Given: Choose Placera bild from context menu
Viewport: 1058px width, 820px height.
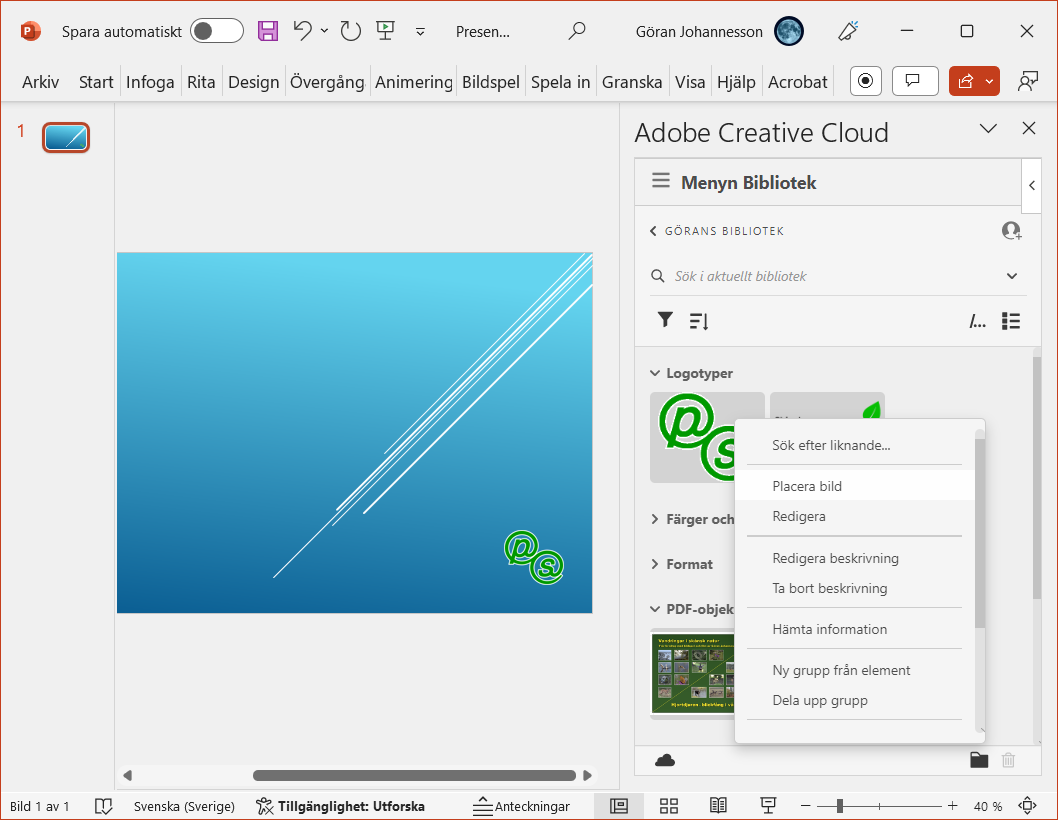Looking at the screenshot, I should point(807,487).
